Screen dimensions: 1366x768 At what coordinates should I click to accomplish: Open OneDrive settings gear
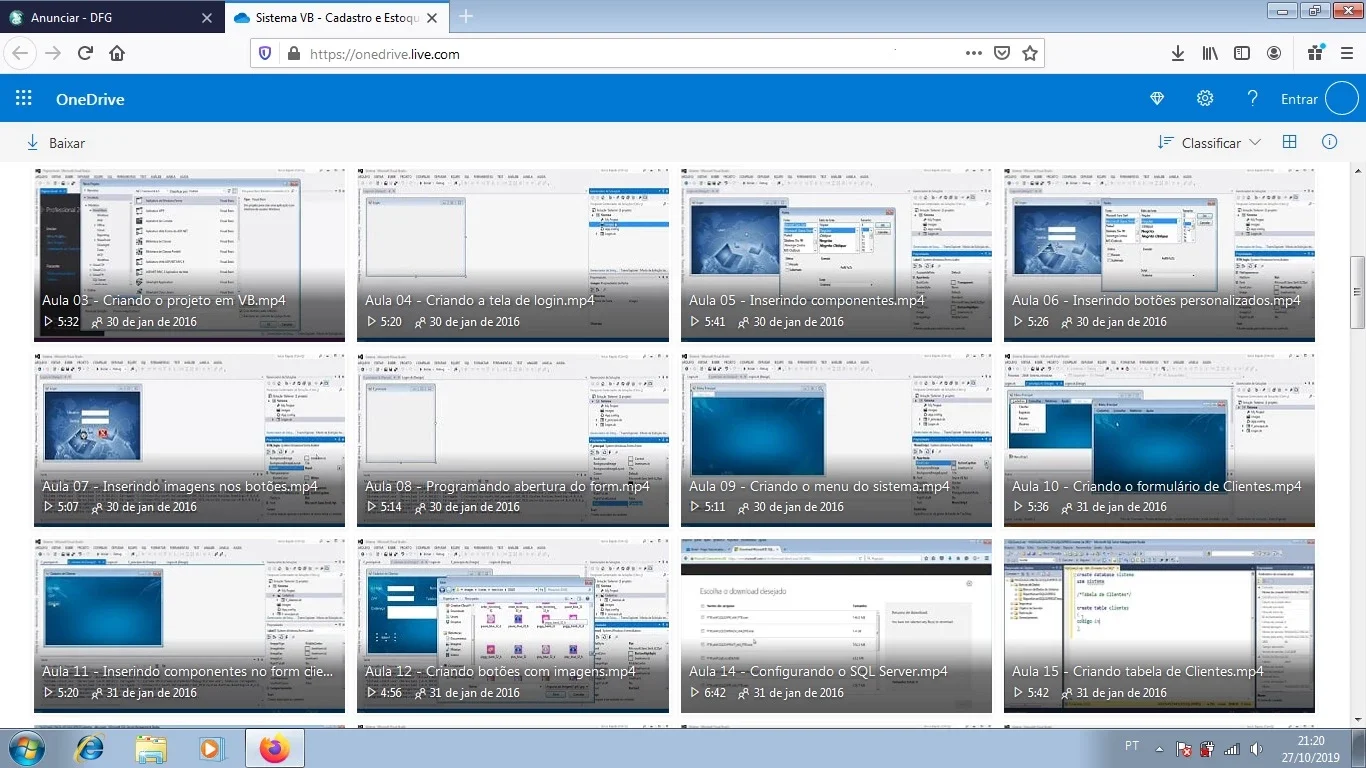coord(1205,99)
